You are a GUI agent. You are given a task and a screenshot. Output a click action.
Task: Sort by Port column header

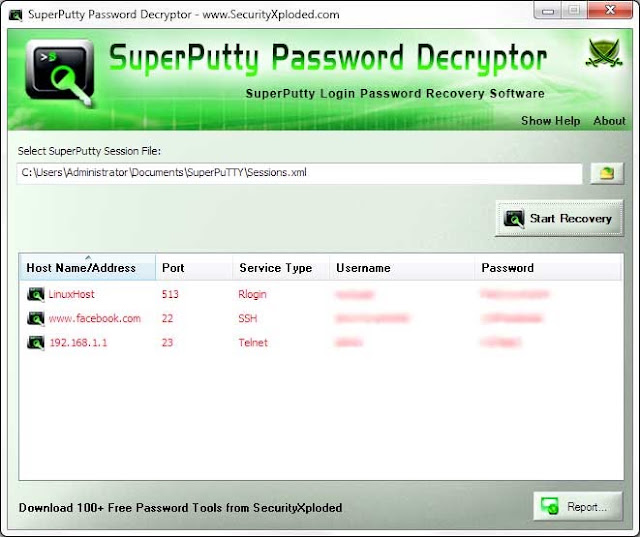(194, 268)
